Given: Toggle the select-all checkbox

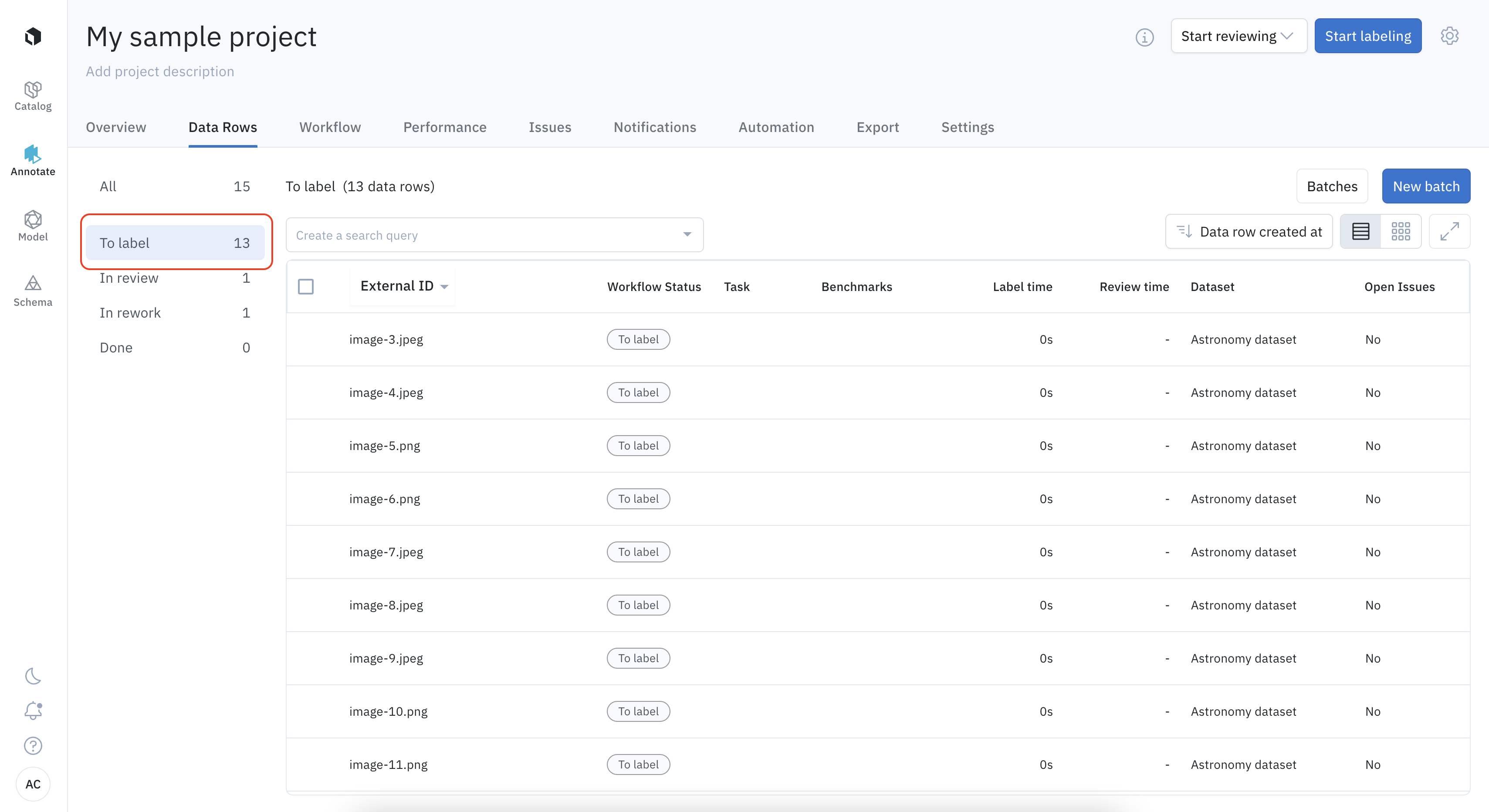Looking at the screenshot, I should (x=307, y=286).
